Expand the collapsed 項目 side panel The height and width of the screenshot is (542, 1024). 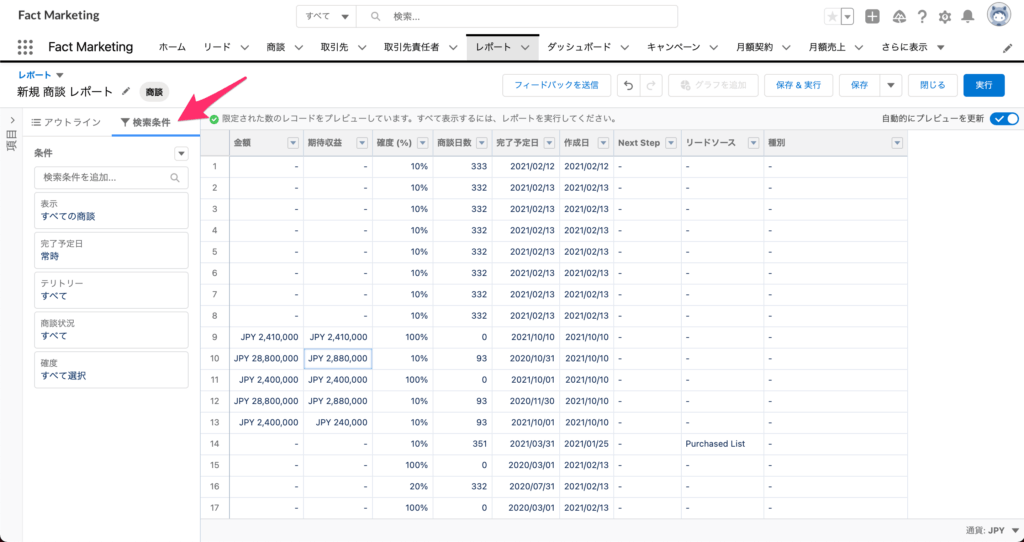[11, 121]
